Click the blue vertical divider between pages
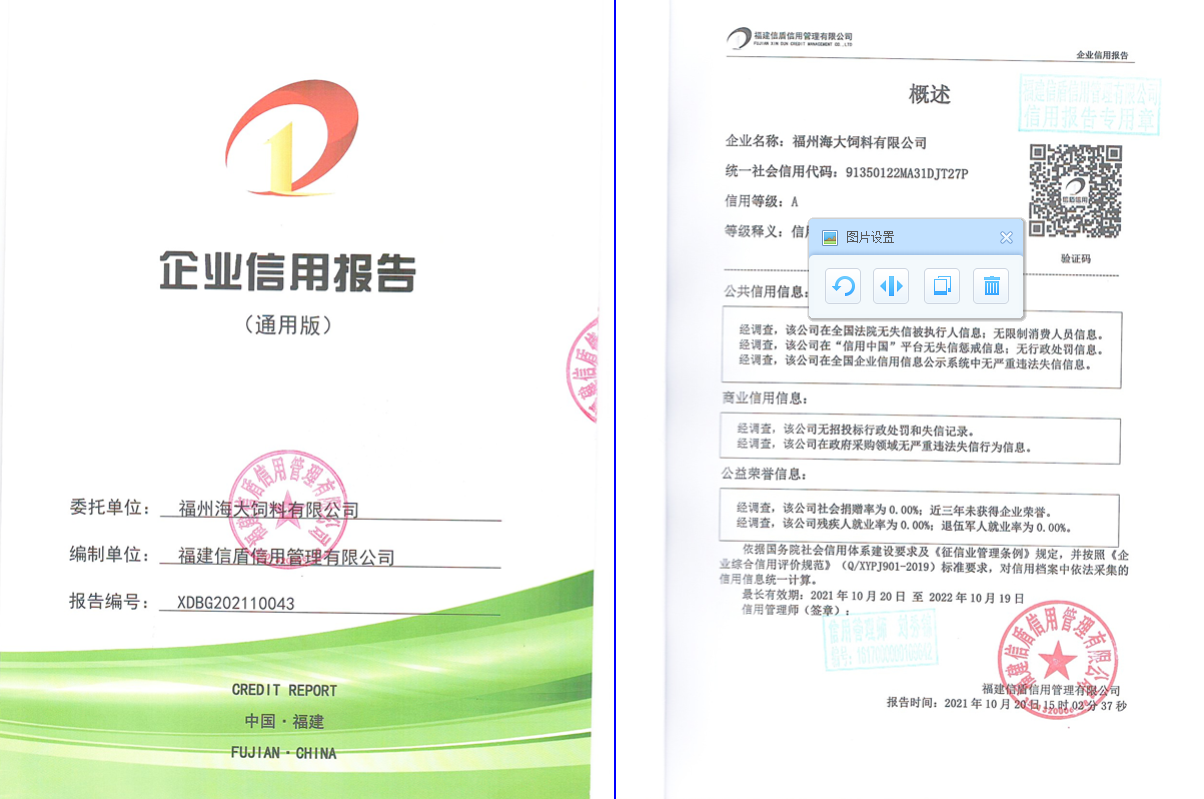Image resolution: width=1204 pixels, height=799 pixels. [x=615, y=400]
